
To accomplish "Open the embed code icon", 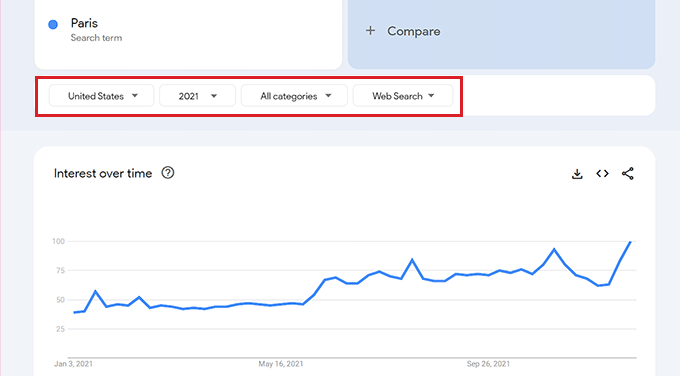I will tap(602, 173).
